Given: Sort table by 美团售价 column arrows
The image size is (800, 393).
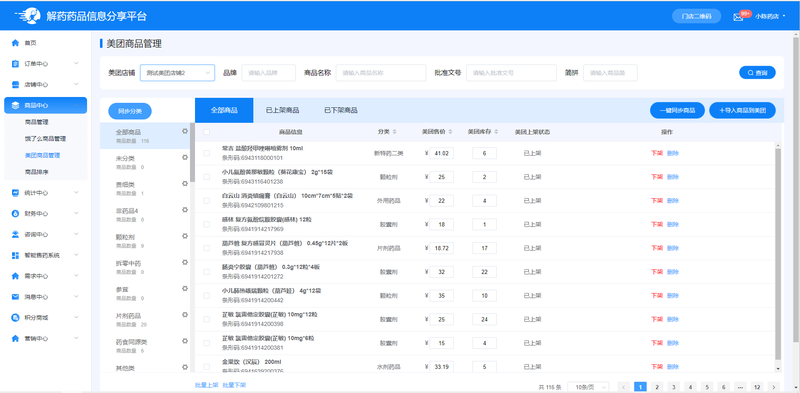Looking at the screenshot, I should pos(450,132).
